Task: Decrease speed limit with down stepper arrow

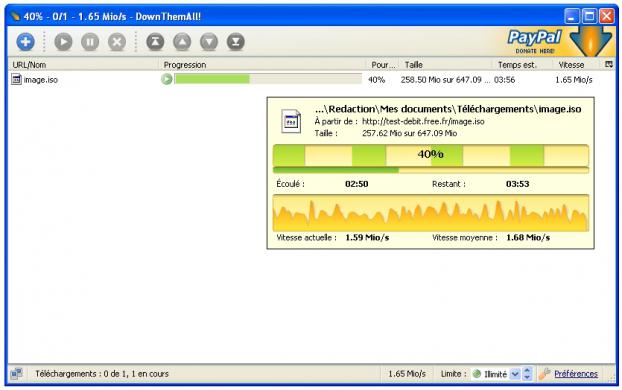Action: click(527, 377)
